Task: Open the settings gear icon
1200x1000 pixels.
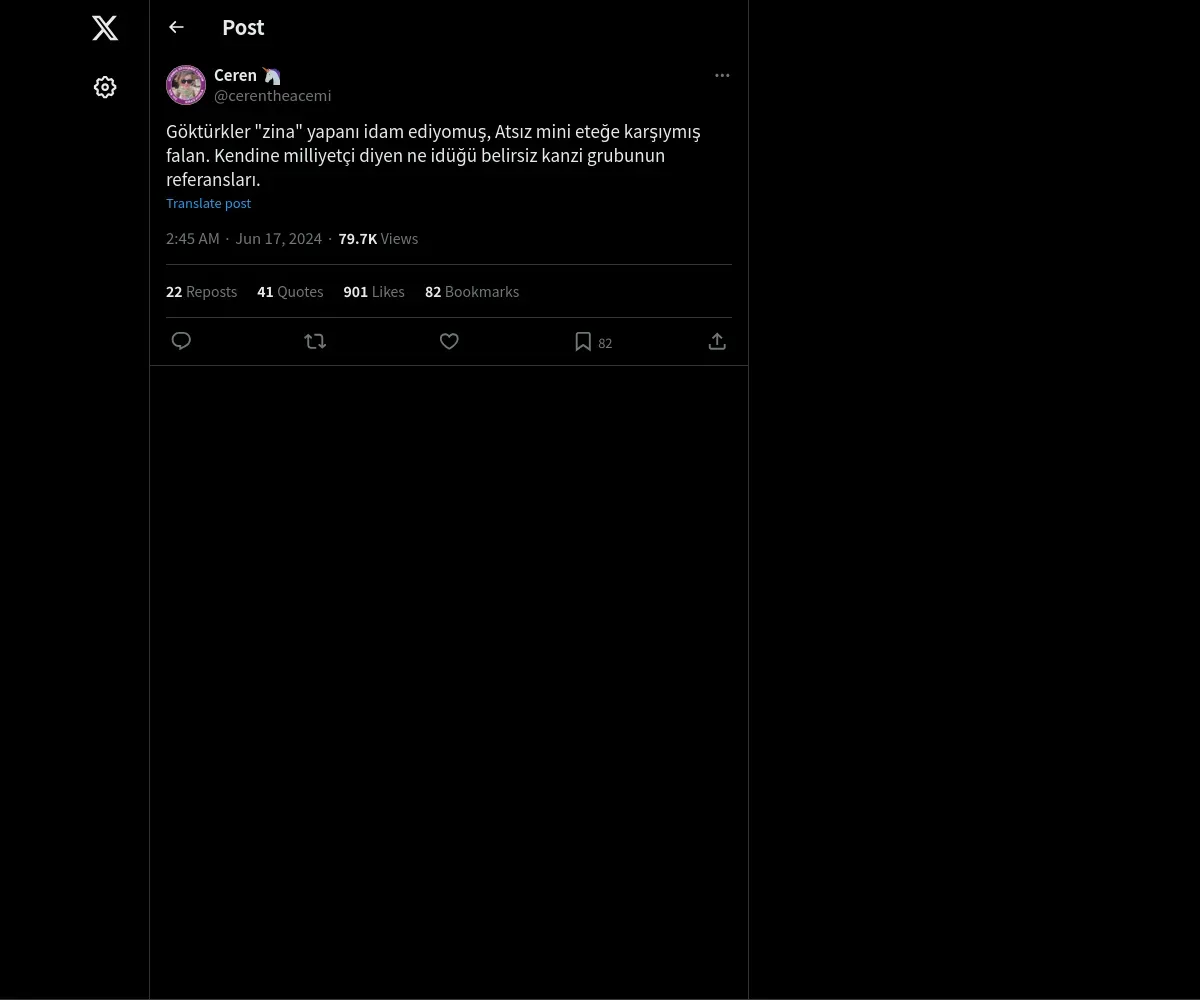Action: point(105,87)
